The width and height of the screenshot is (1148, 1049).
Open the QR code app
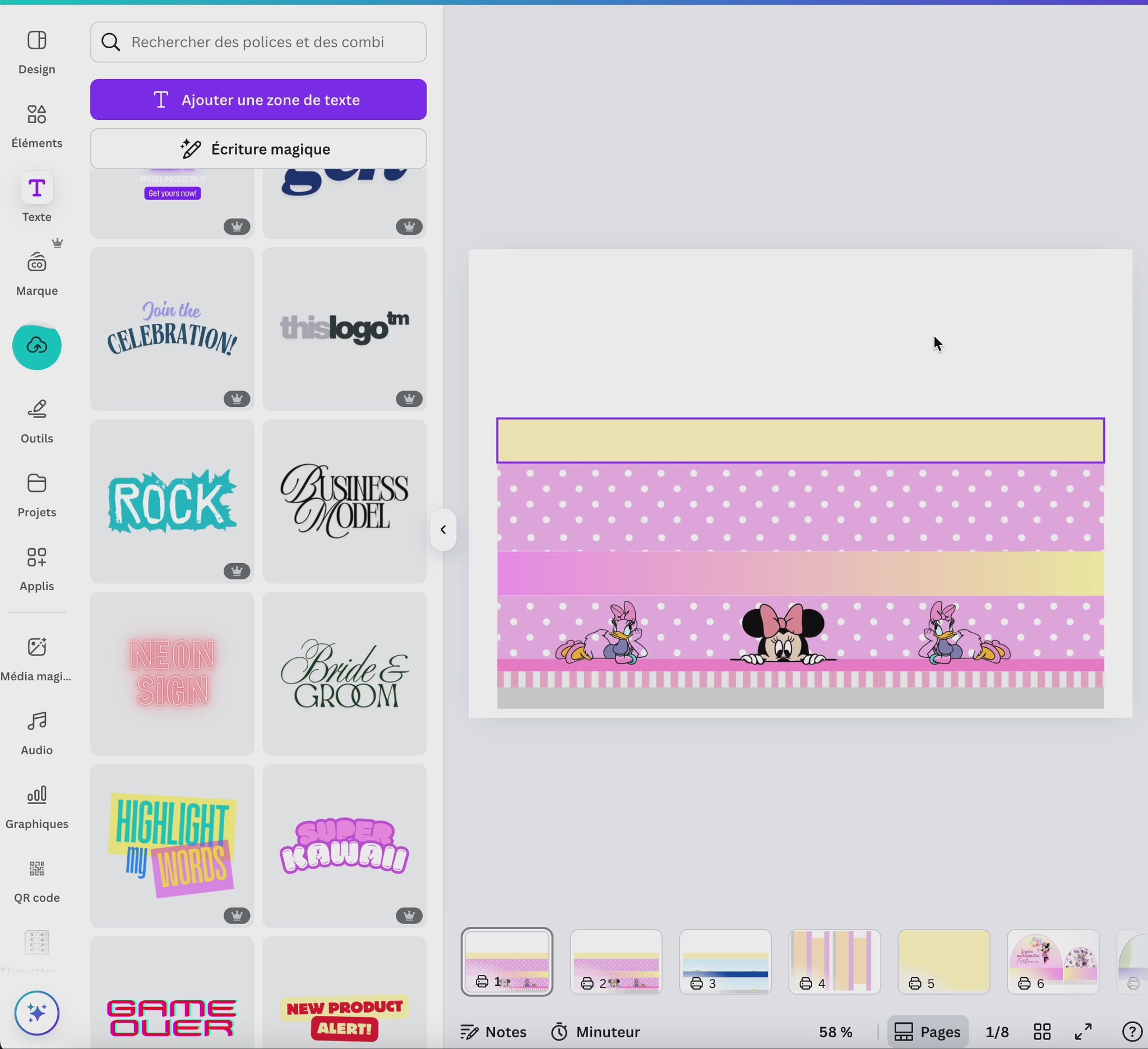coord(36,879)
